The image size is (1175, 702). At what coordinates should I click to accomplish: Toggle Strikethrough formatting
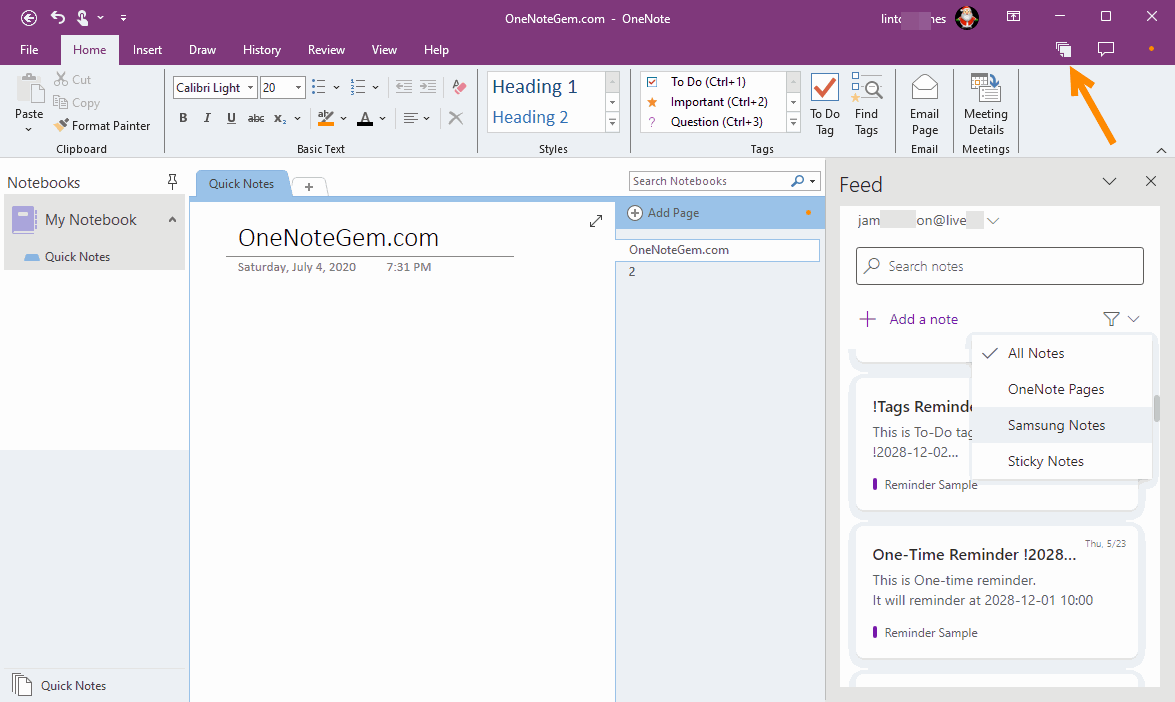point(256,118)
